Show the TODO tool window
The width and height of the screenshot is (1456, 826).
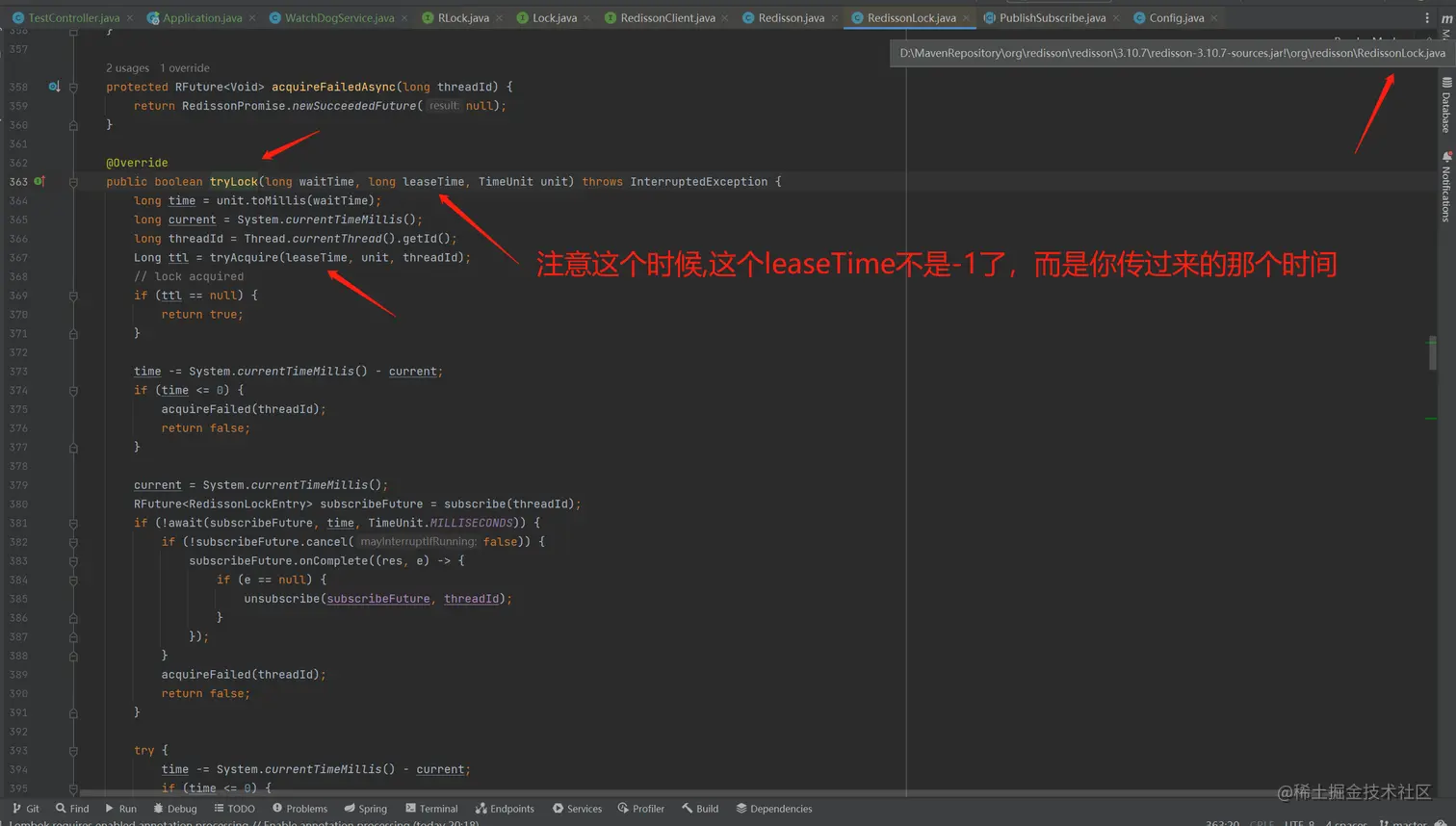coord(235,809)
